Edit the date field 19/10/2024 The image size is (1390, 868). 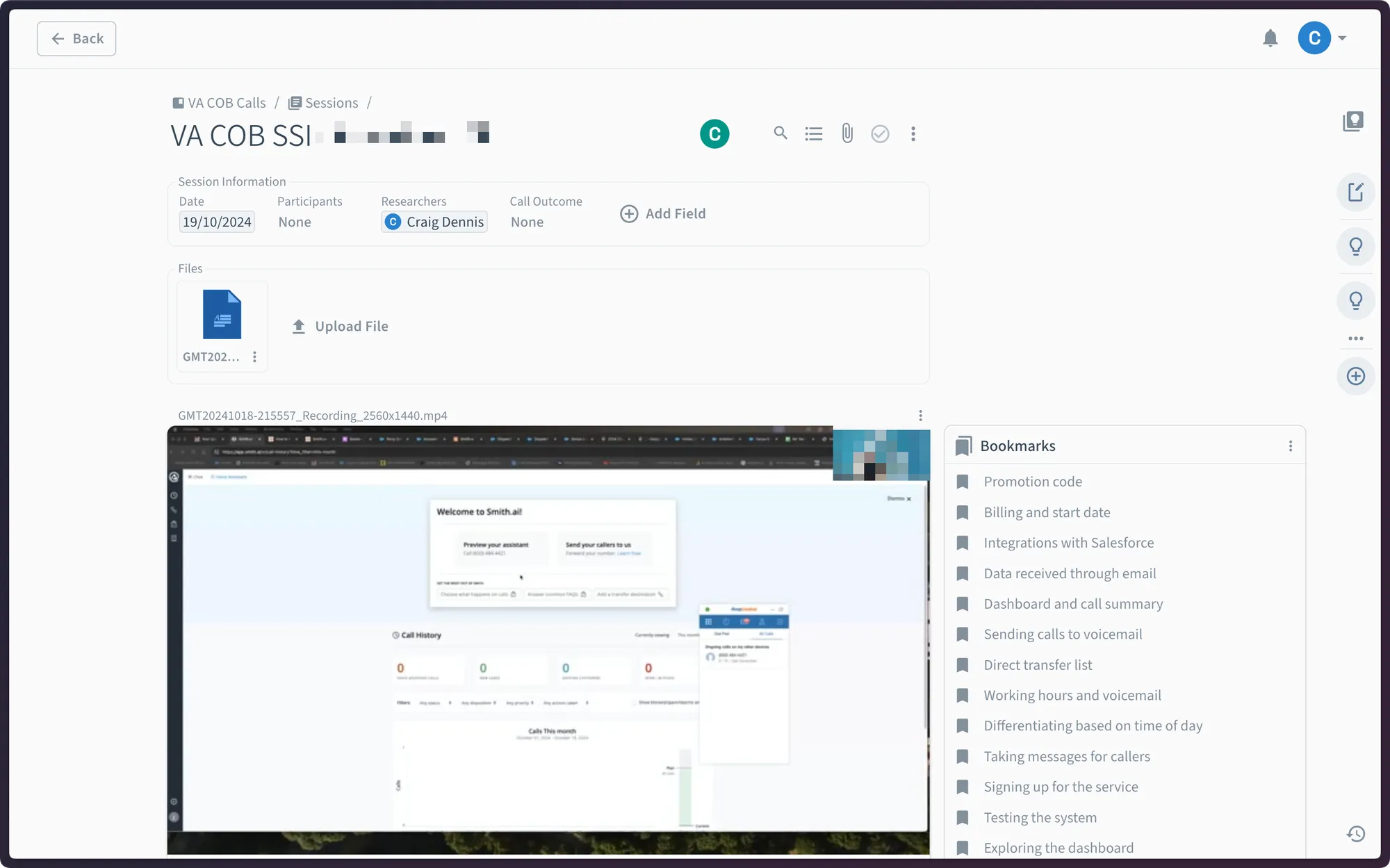(217, 222)
